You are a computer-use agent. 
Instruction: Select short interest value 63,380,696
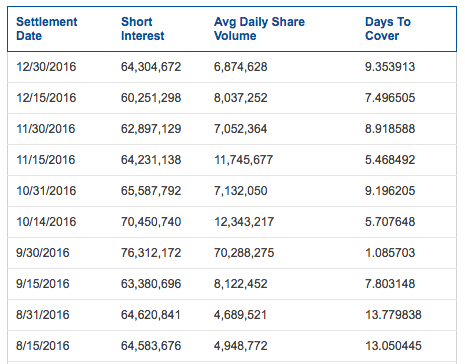[x=151, y=284]
